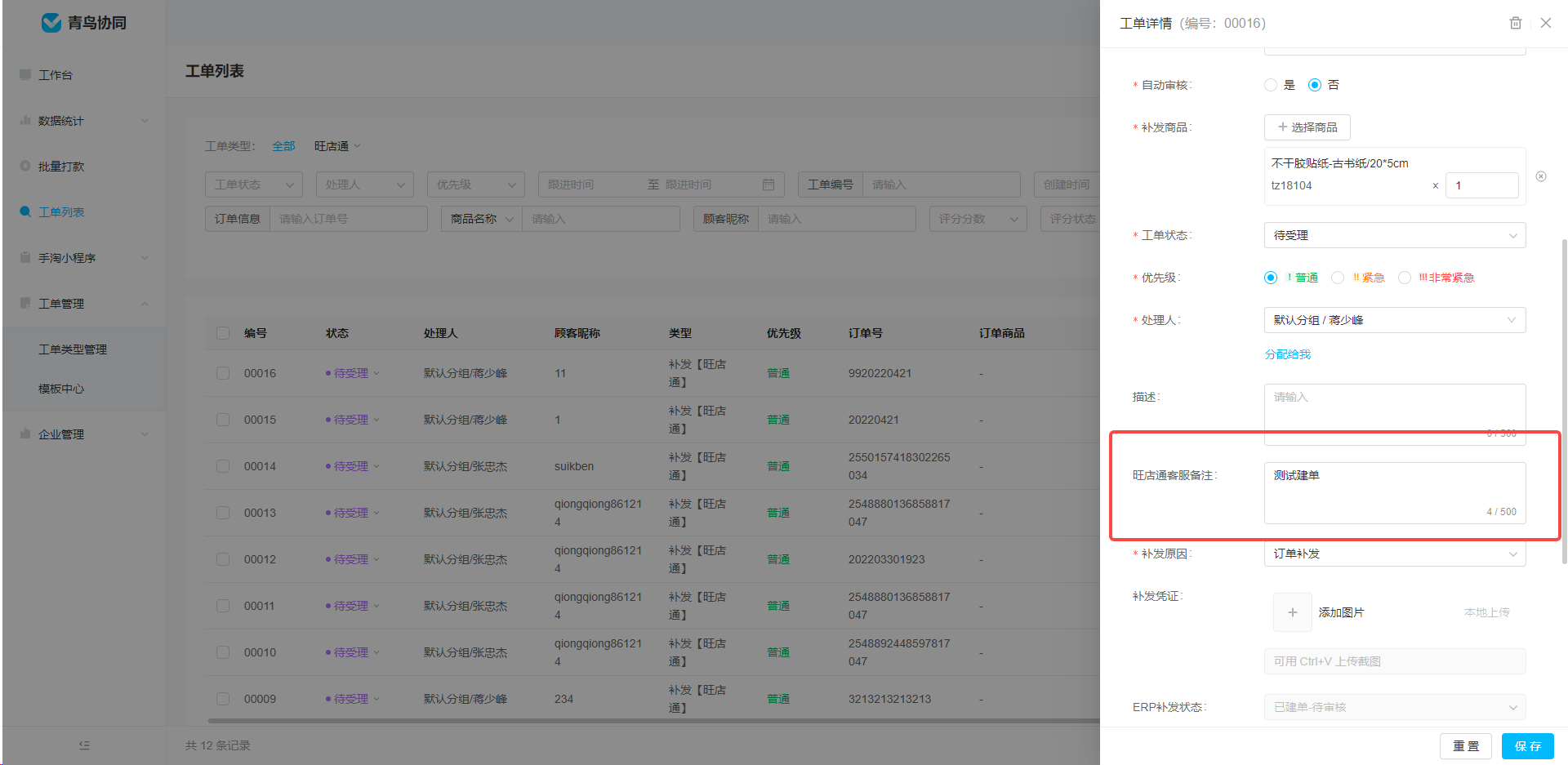1568x765 pixels.
Task: Check the row 00014 checkbox
Action: [x=223, y=466]
